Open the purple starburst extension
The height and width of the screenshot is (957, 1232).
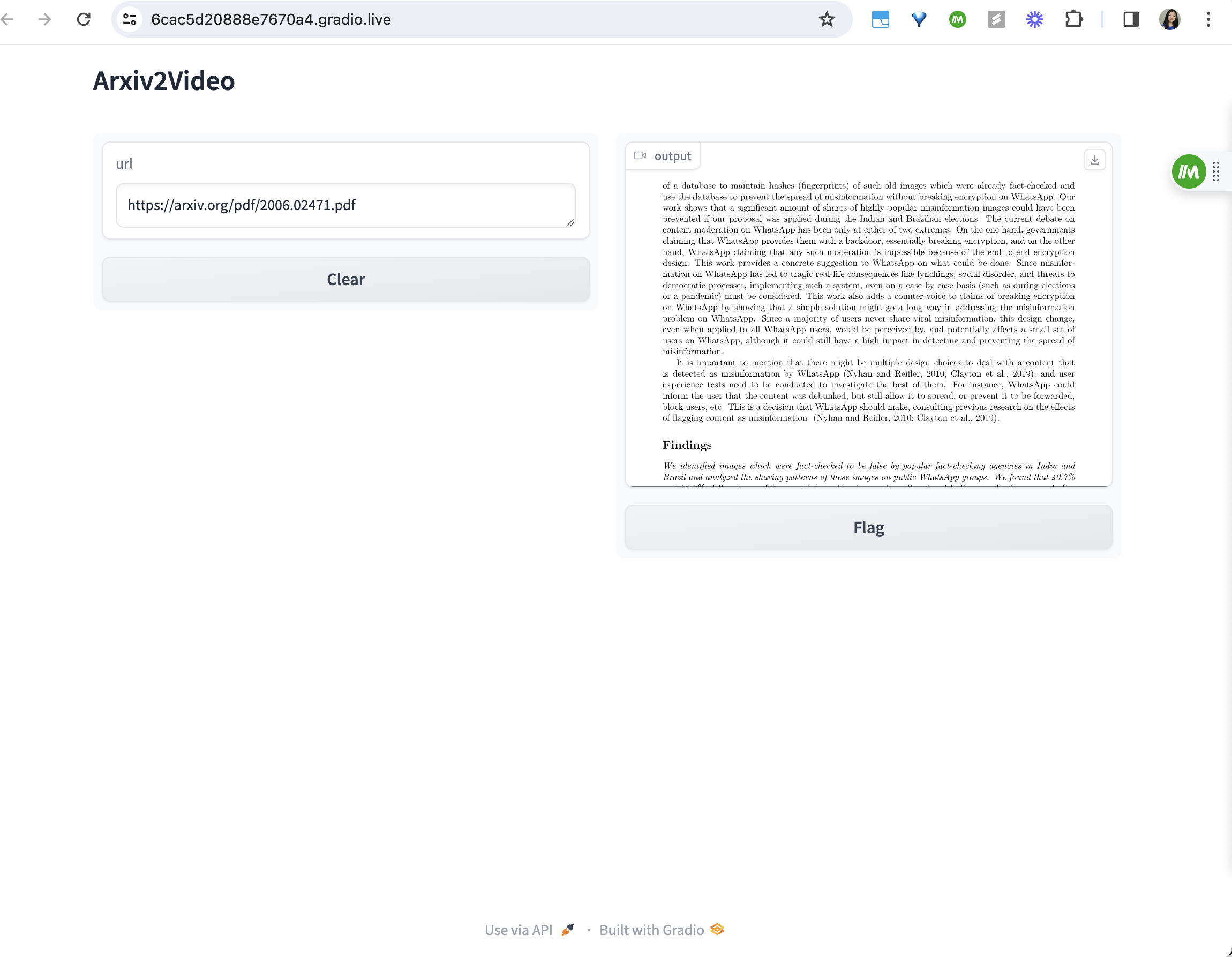pyautogui.click(x=1034, y=20)
